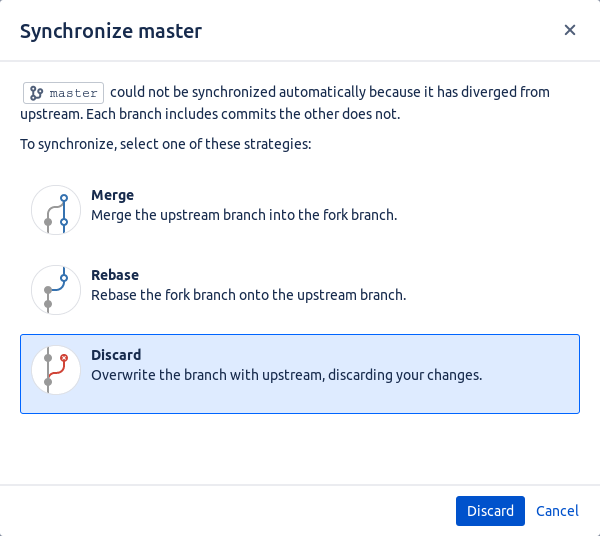Viewport: 600px width, 536px height.
Task: Click the branch icon in master tag
Action: pyautogui.click(x=36, y=93)
